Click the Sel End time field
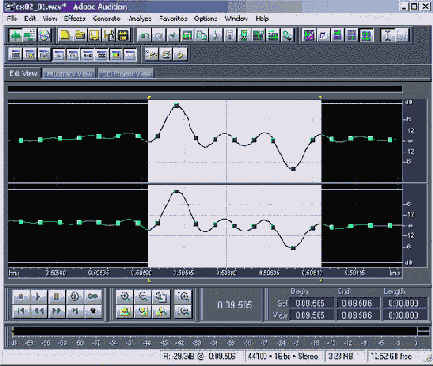The height and width of the screenshot is (366, 433). point(357,303)
